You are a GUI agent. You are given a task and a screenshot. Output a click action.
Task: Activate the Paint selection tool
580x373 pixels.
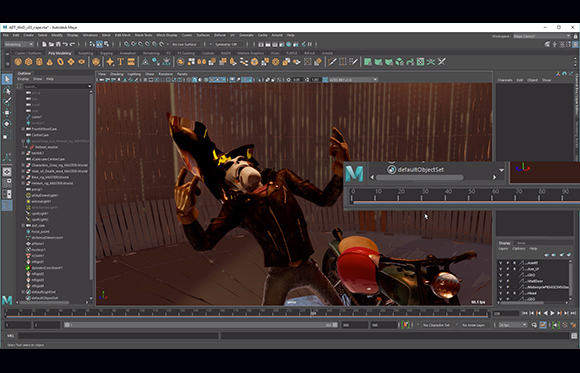coord(7,101)
